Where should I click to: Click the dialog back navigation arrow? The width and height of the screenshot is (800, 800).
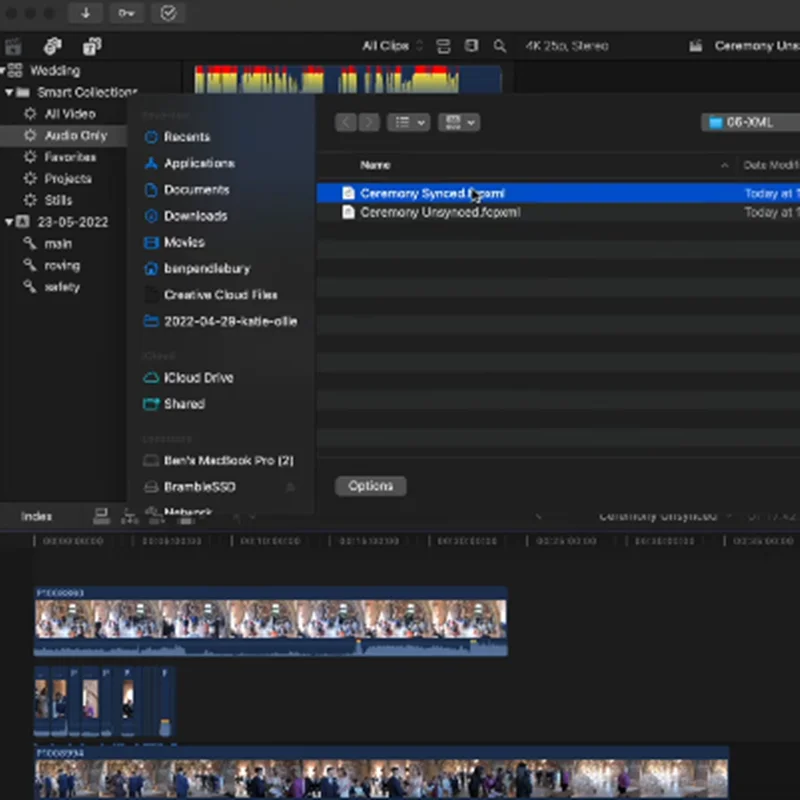(x=346, y=122)
